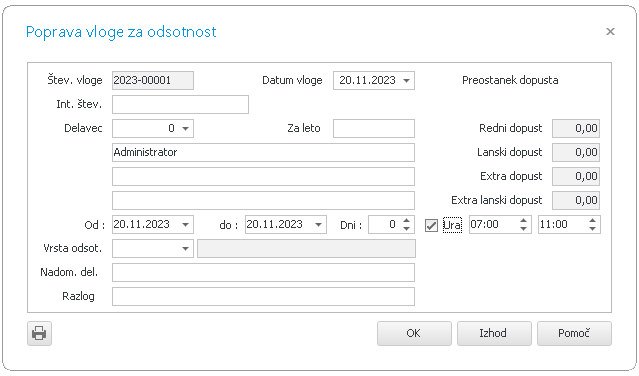639x376 pixels.
Task: Click the Izhod button
Action: (x=494, y=333)
